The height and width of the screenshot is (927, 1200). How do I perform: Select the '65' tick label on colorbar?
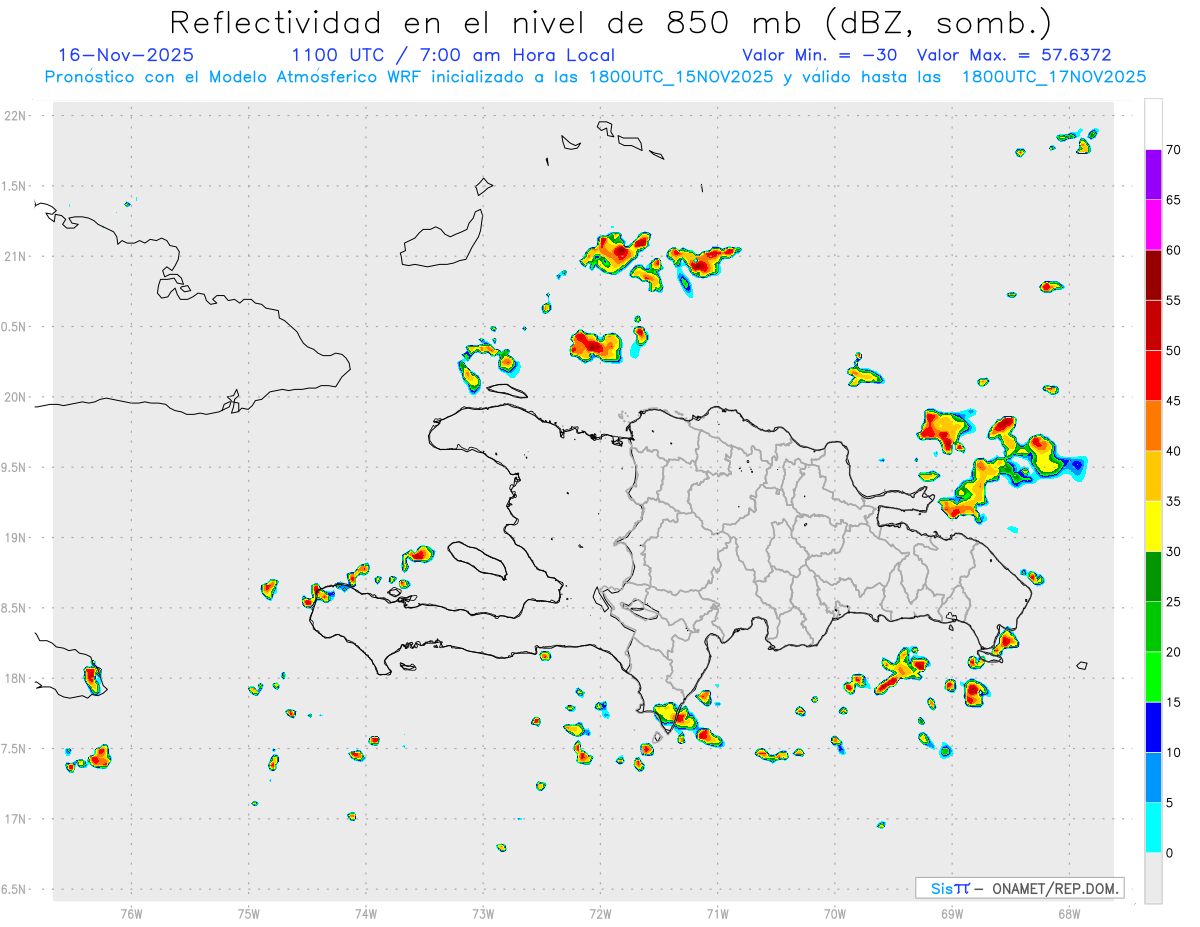(x=1174, y=200)
